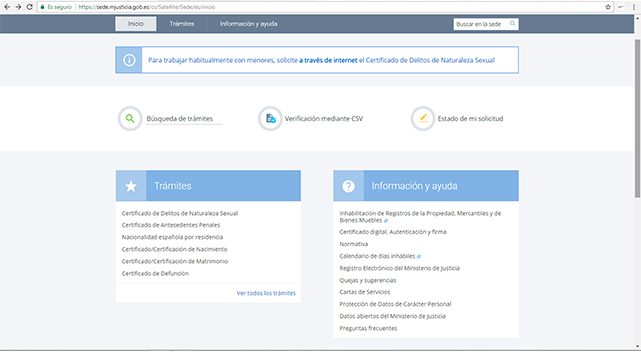Open Nacionalidad española por residencia
The width and height of the screenshot is (641, 363).
coord(172,237)
